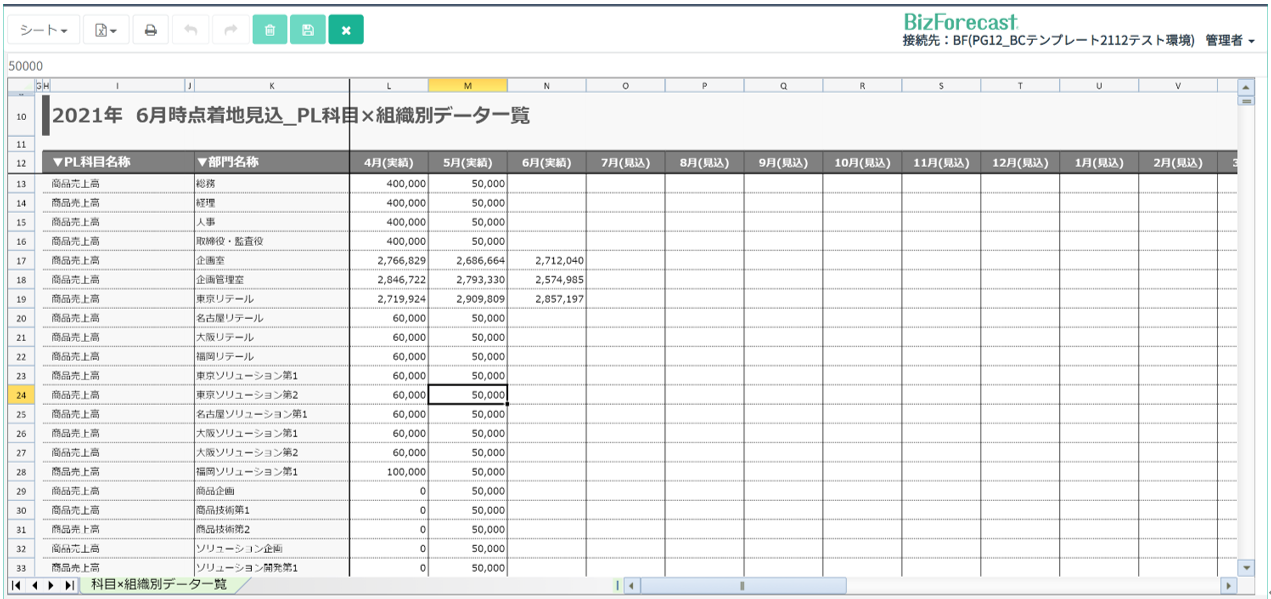The height and width of the screenshot is (599, 1271).
Task: Select 企画室 6月(実績) cell 2,712,040
Action: pyautogui.click(x=547, y=260)
